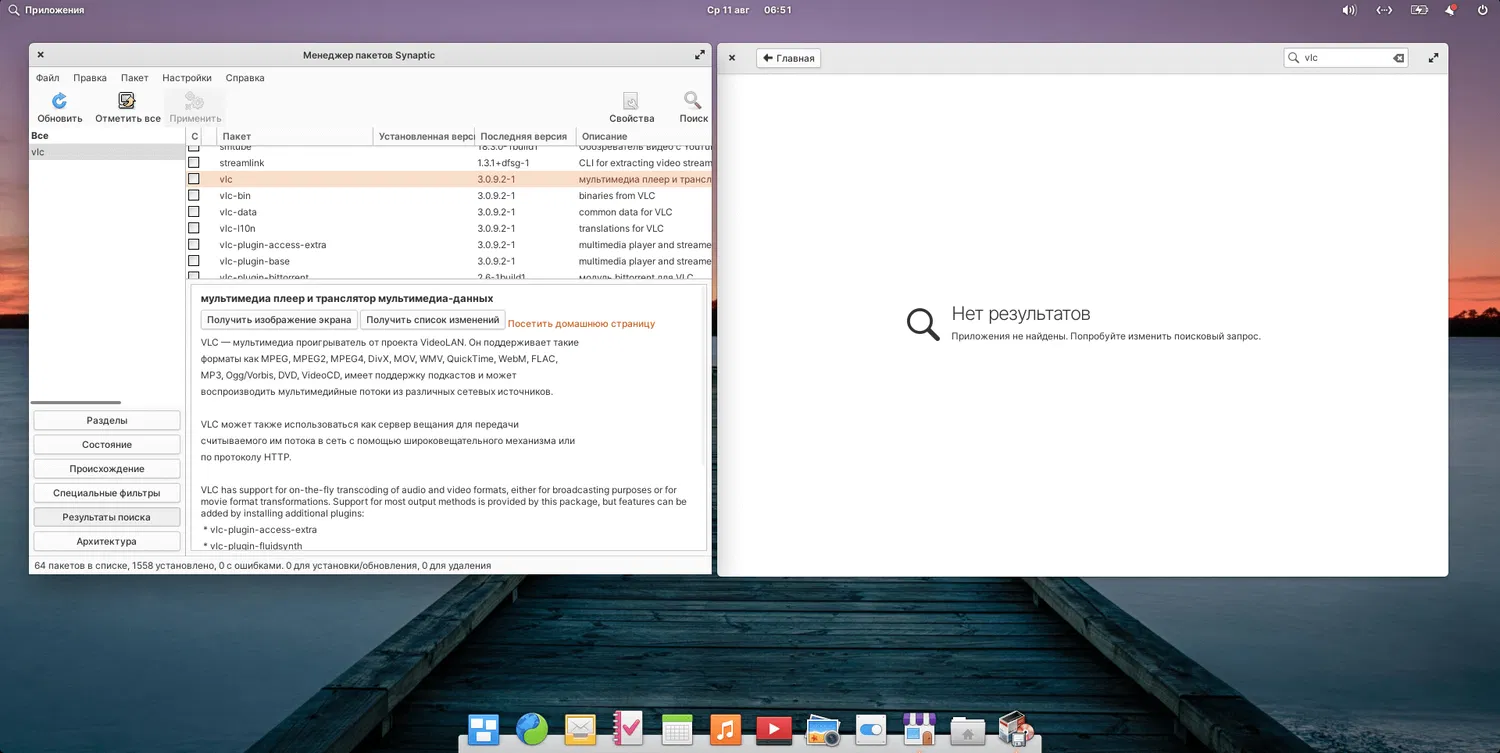Click the AppCenter store icon in the dock
The width and height of the screenshot is (1500, 753).
tap(919, 730)
